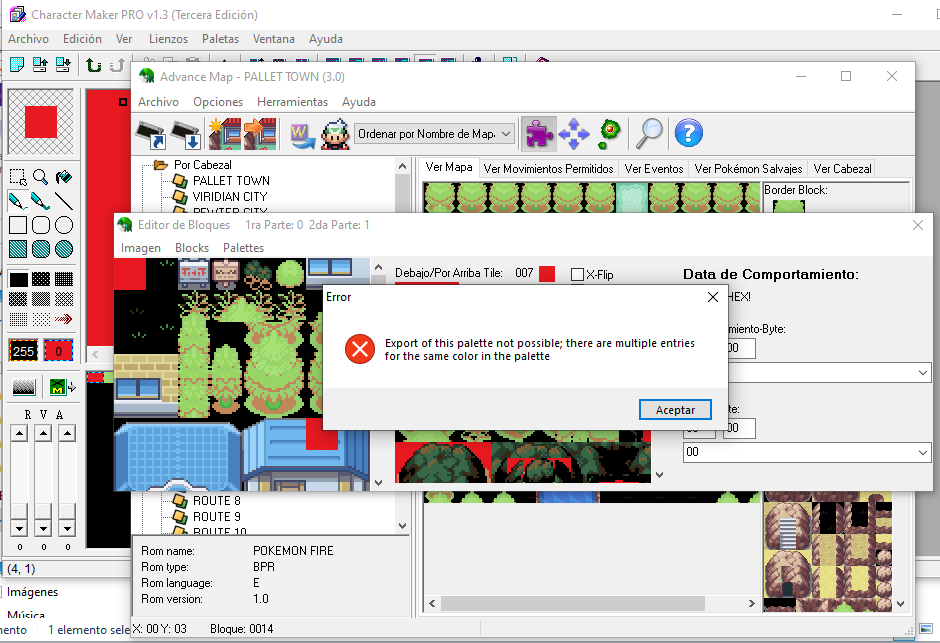The image size is (940, 643).
Task: Open the Blocks menu in Editor de Bloques
Action: (x=192, y=248)
